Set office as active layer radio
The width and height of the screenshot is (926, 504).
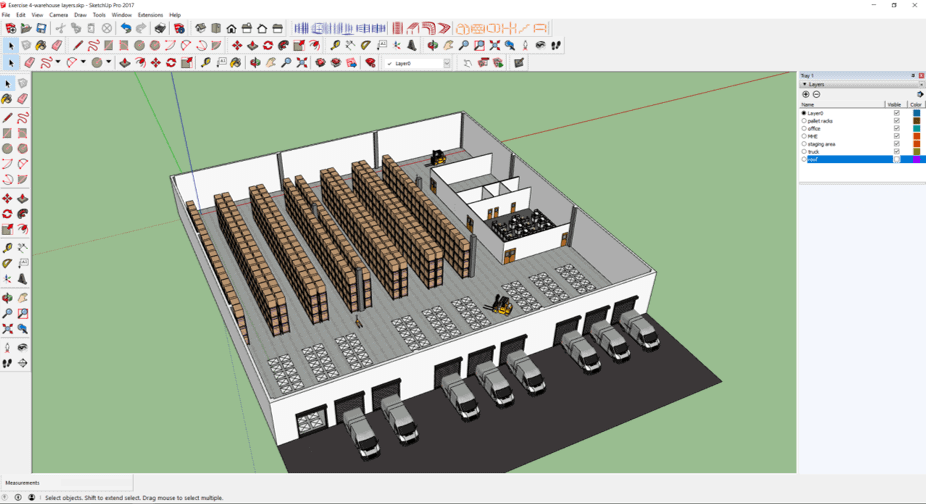(804, 128)
